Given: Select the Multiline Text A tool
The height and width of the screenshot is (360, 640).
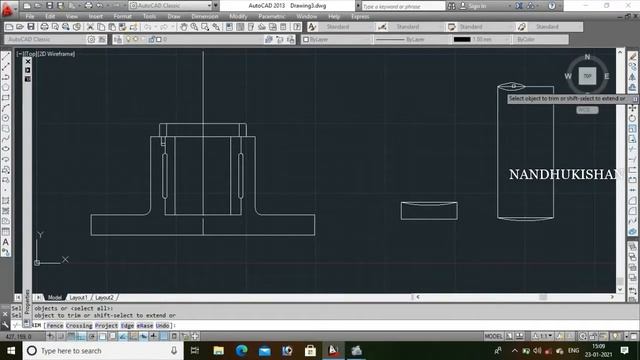Looking at the screenshot, I should pyautogui.click(x=6, y=242).
